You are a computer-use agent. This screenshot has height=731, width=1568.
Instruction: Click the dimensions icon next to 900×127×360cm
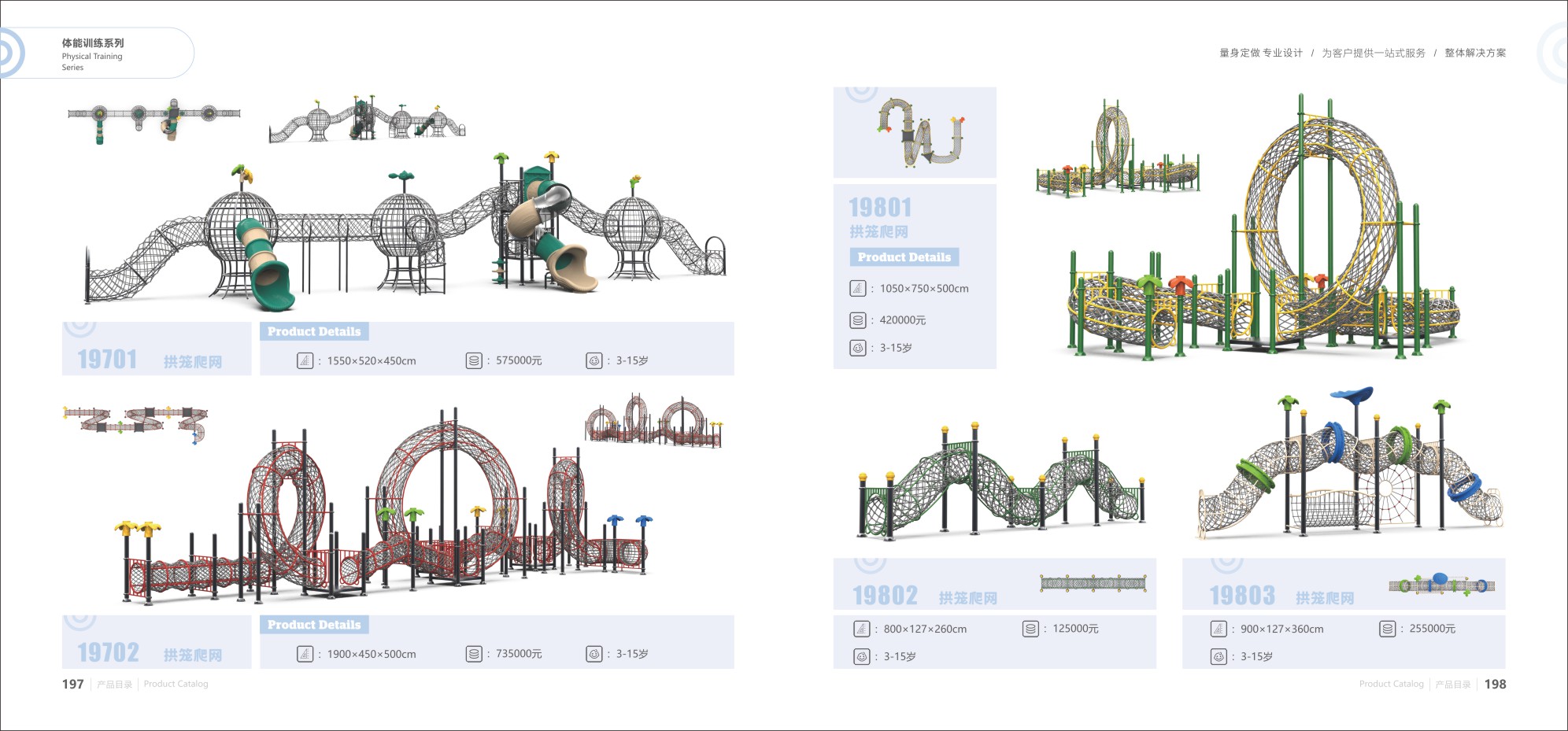point(1218,629)
